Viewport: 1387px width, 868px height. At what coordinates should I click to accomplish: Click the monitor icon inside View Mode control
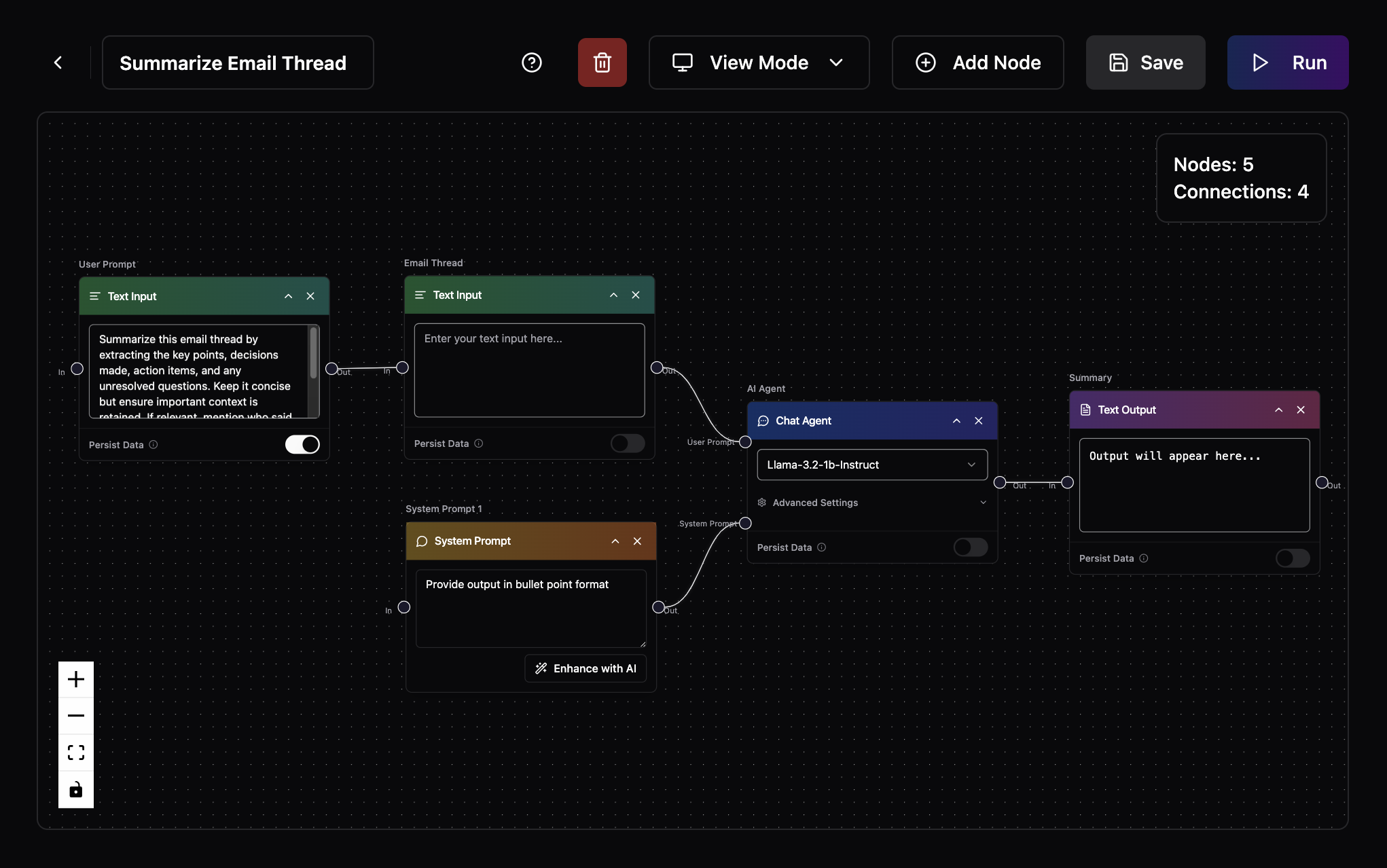tap(682, 62)
